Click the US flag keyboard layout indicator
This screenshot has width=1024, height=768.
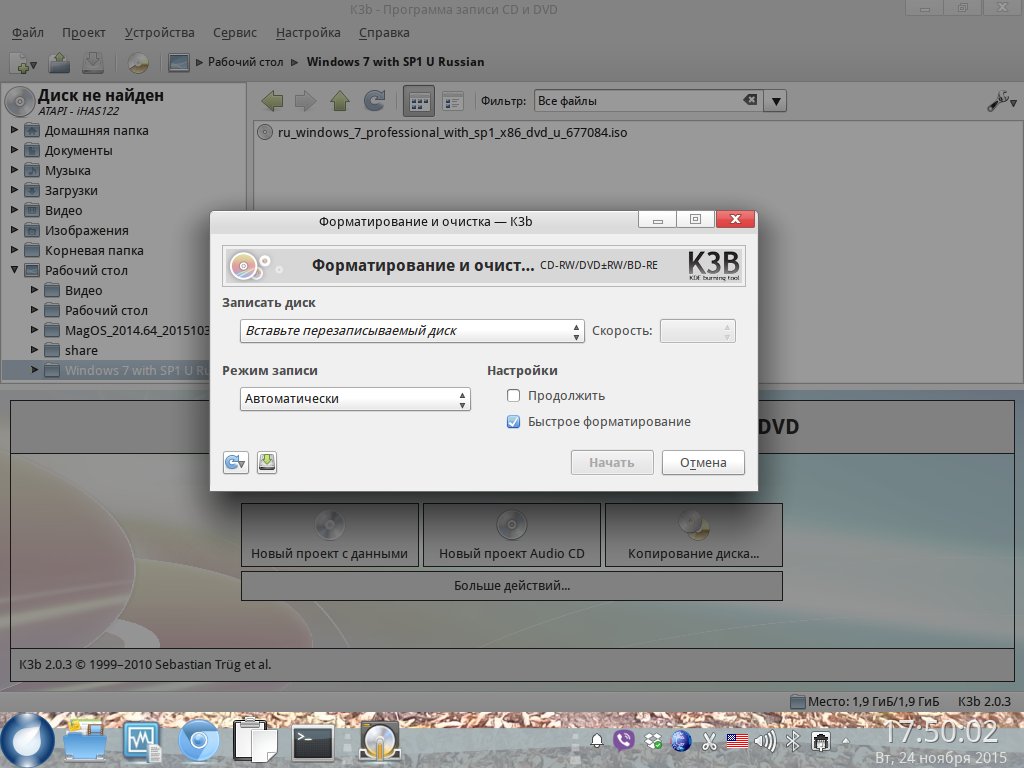[737, 741]
